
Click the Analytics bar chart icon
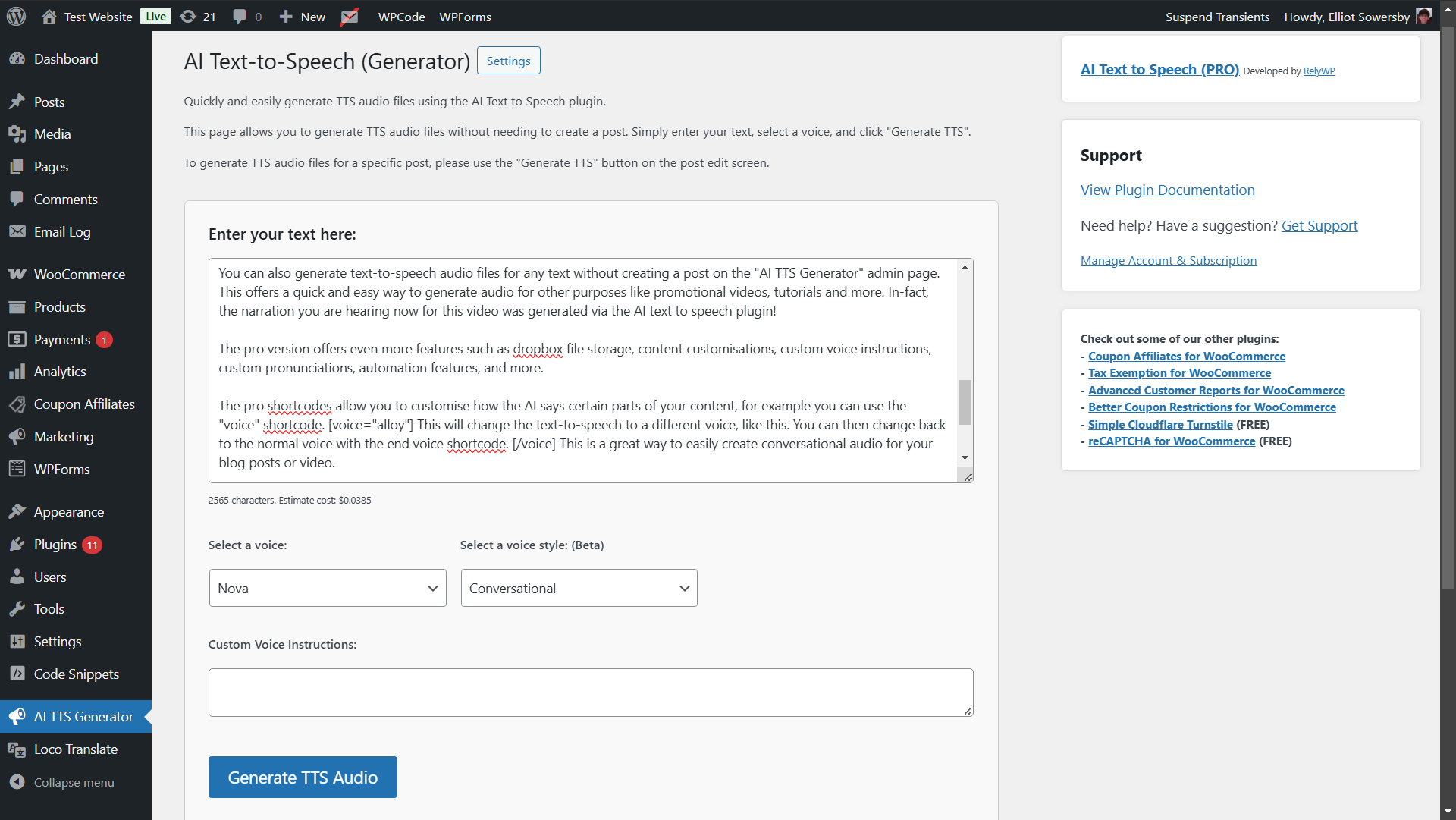click(18, 372)
